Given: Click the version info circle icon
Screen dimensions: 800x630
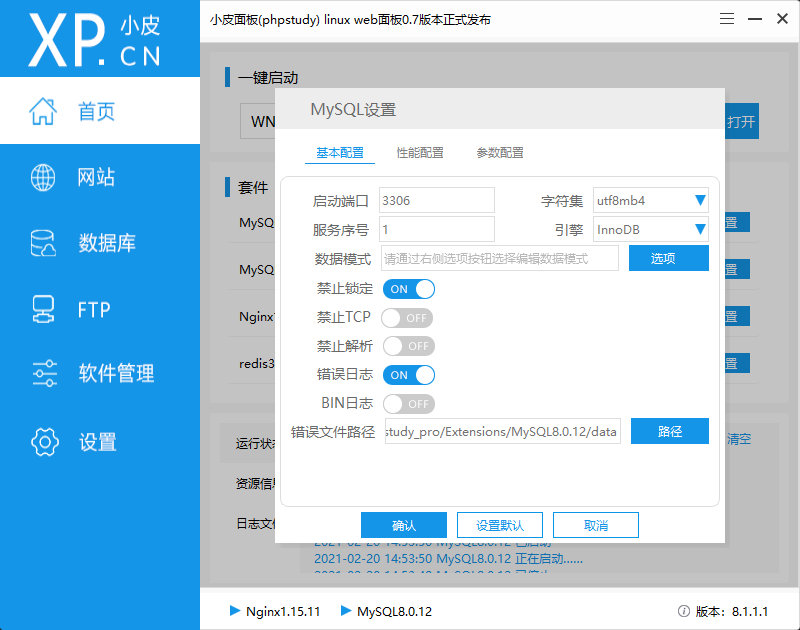Looking at the screenshot, I should click(x=684, y=611).
